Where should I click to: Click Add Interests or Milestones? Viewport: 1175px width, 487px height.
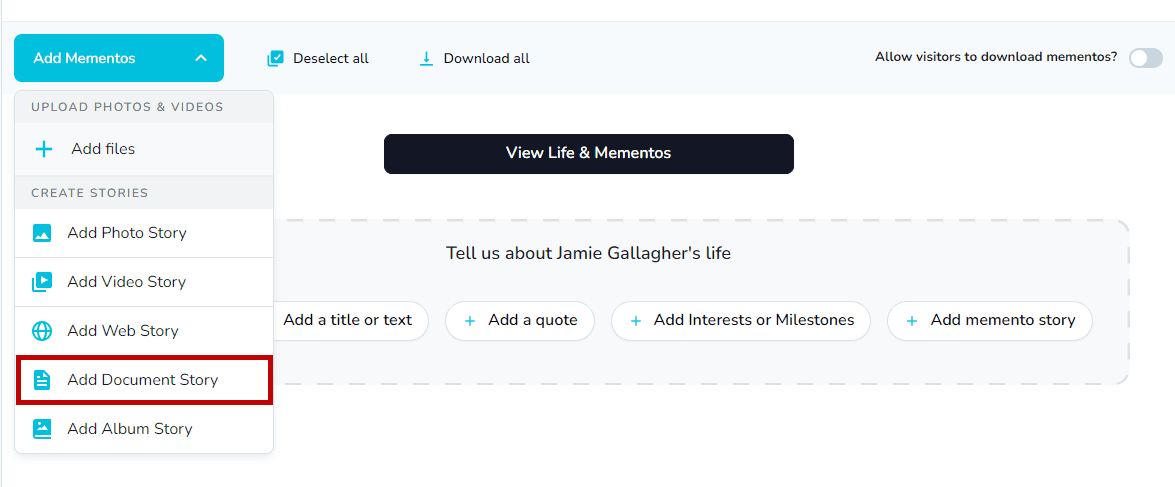coord(741,321)
